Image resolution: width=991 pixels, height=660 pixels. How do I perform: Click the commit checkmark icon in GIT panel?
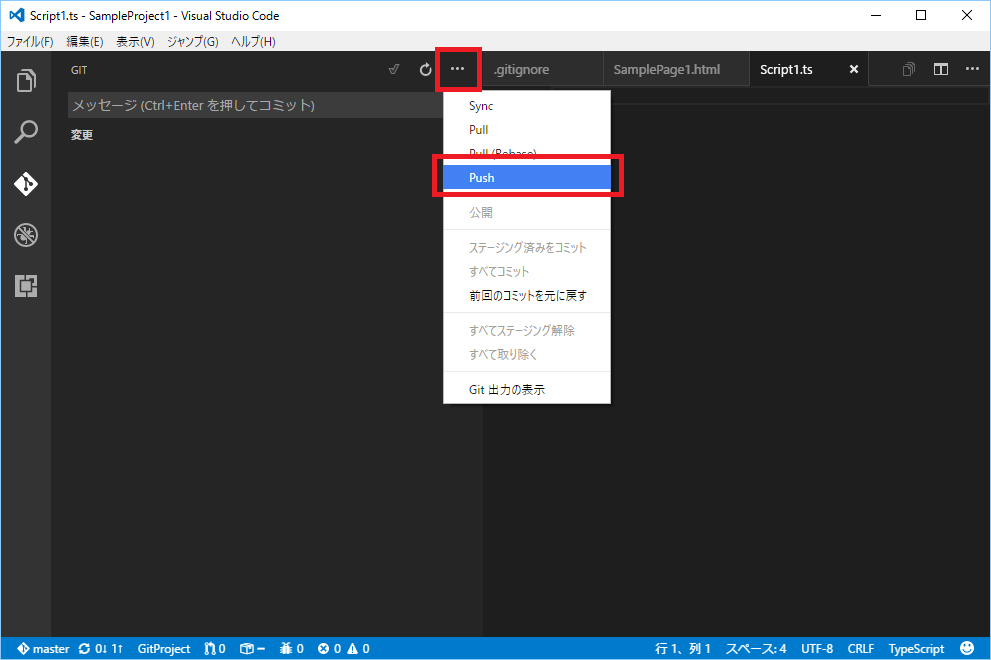click(394, 70)
